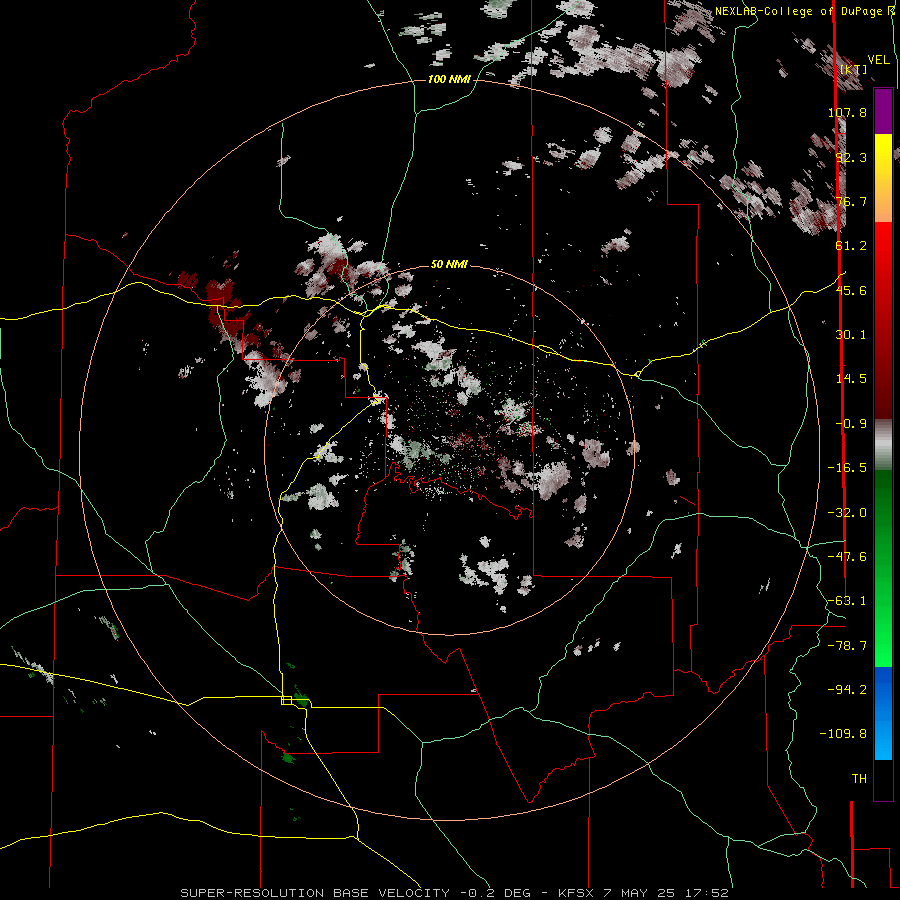900x900 pixels.
Task: Click the -94.2 legend value
Action: pos(847,689)
